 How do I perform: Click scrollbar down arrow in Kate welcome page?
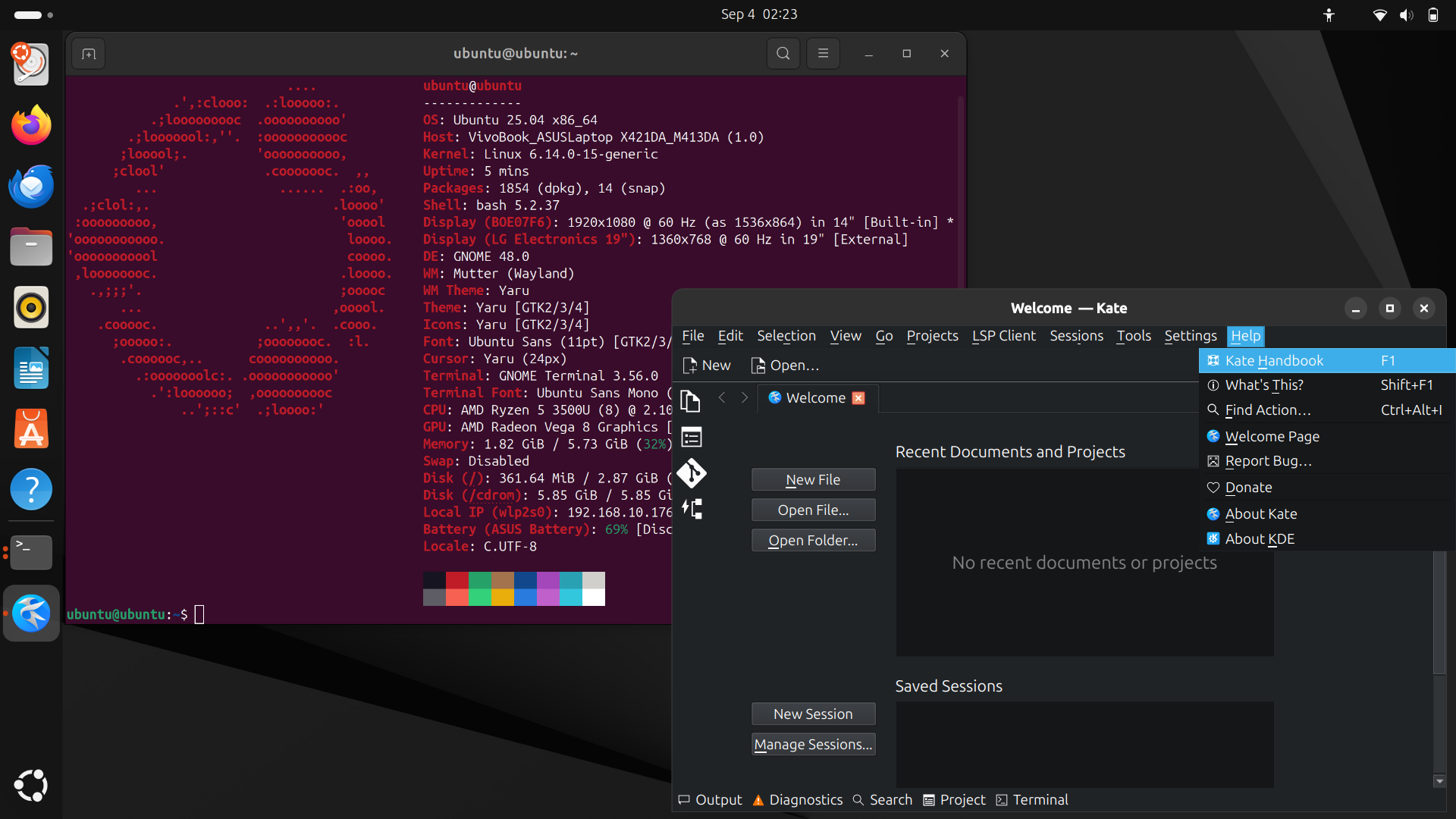coord(1439,781)
